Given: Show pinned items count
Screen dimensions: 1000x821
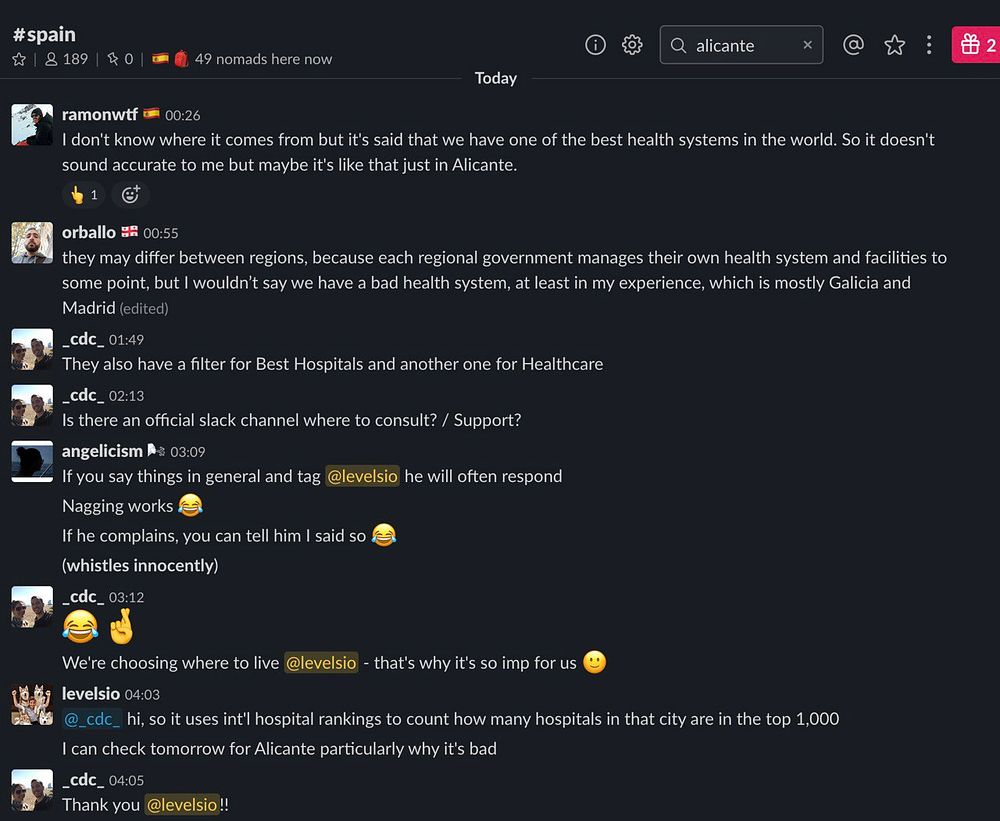Looking at the screenshot, I should tap(121, 59).
